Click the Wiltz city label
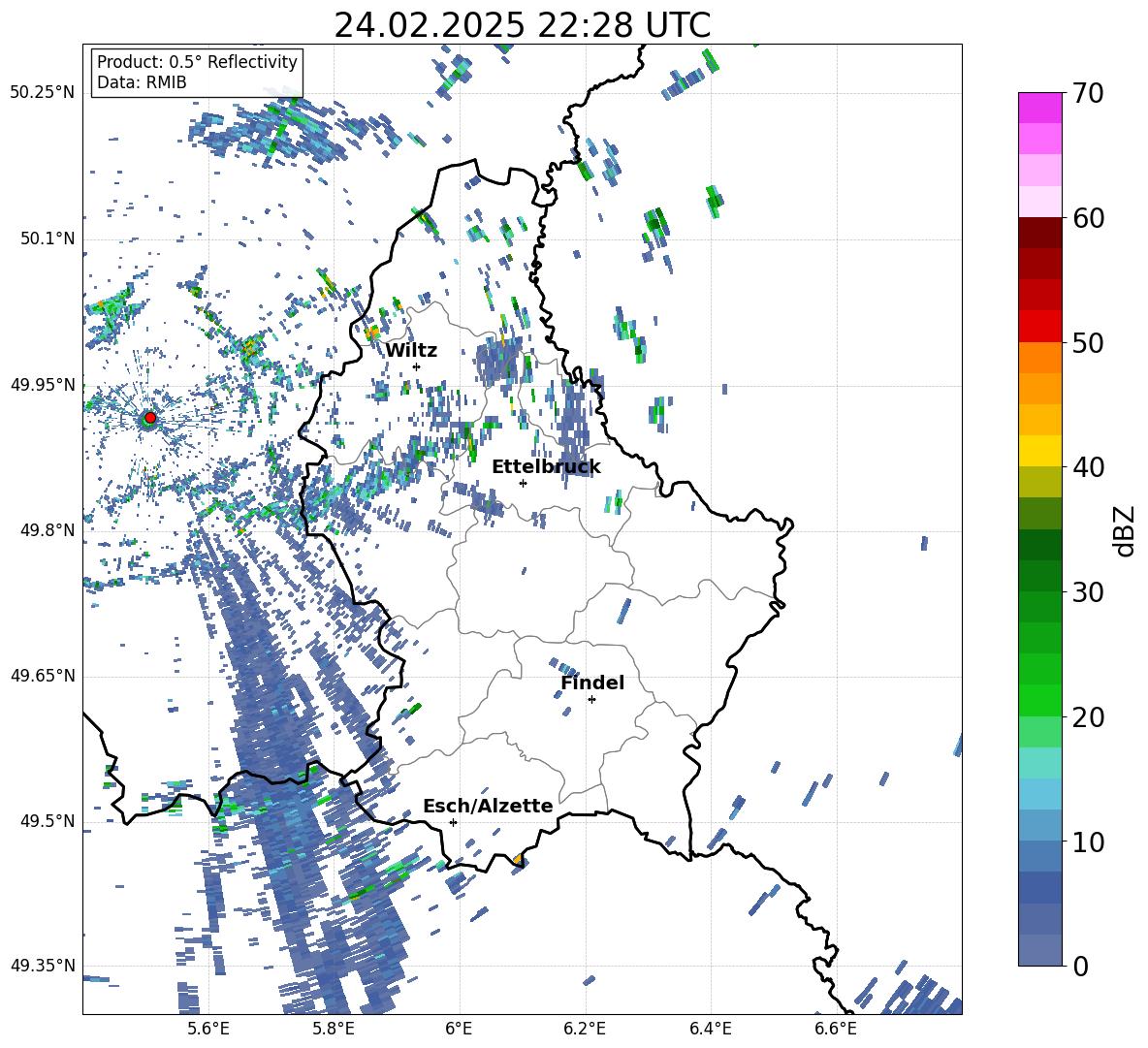Image resolution: width=1148 pixels, height=1048 pixels. click(411, 351)
